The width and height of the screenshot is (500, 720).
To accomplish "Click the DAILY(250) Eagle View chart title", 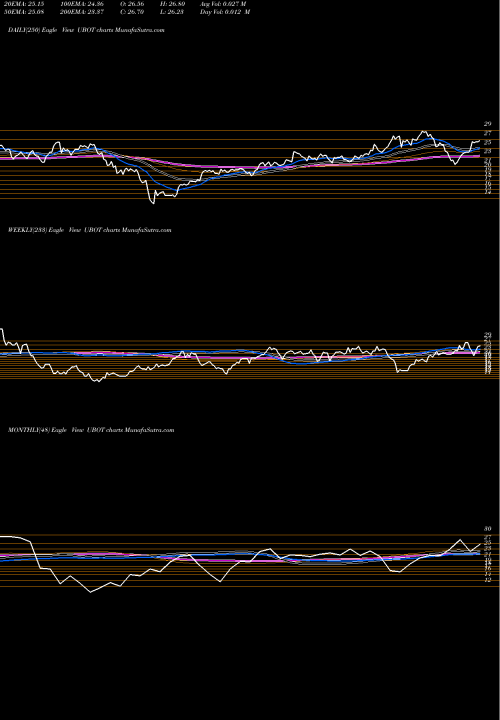I will 86,30.
